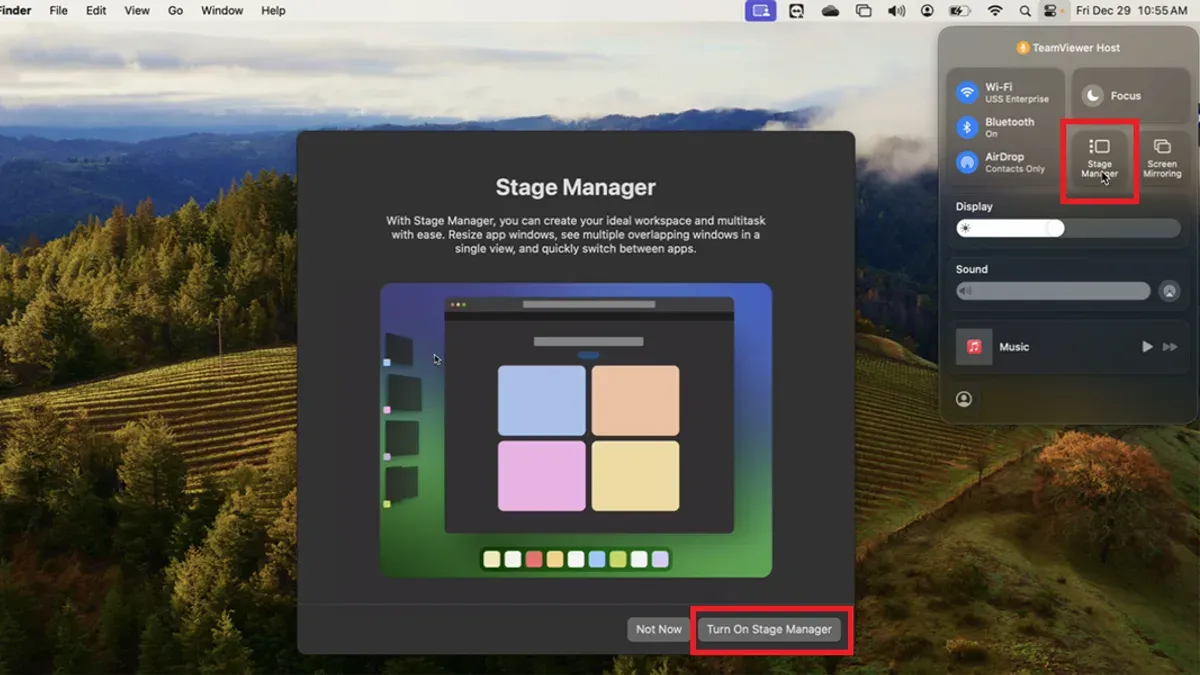The image size is (1200, 675).
Task: Toggle the Focus moon icon
Action: (x=1093, y=96)
